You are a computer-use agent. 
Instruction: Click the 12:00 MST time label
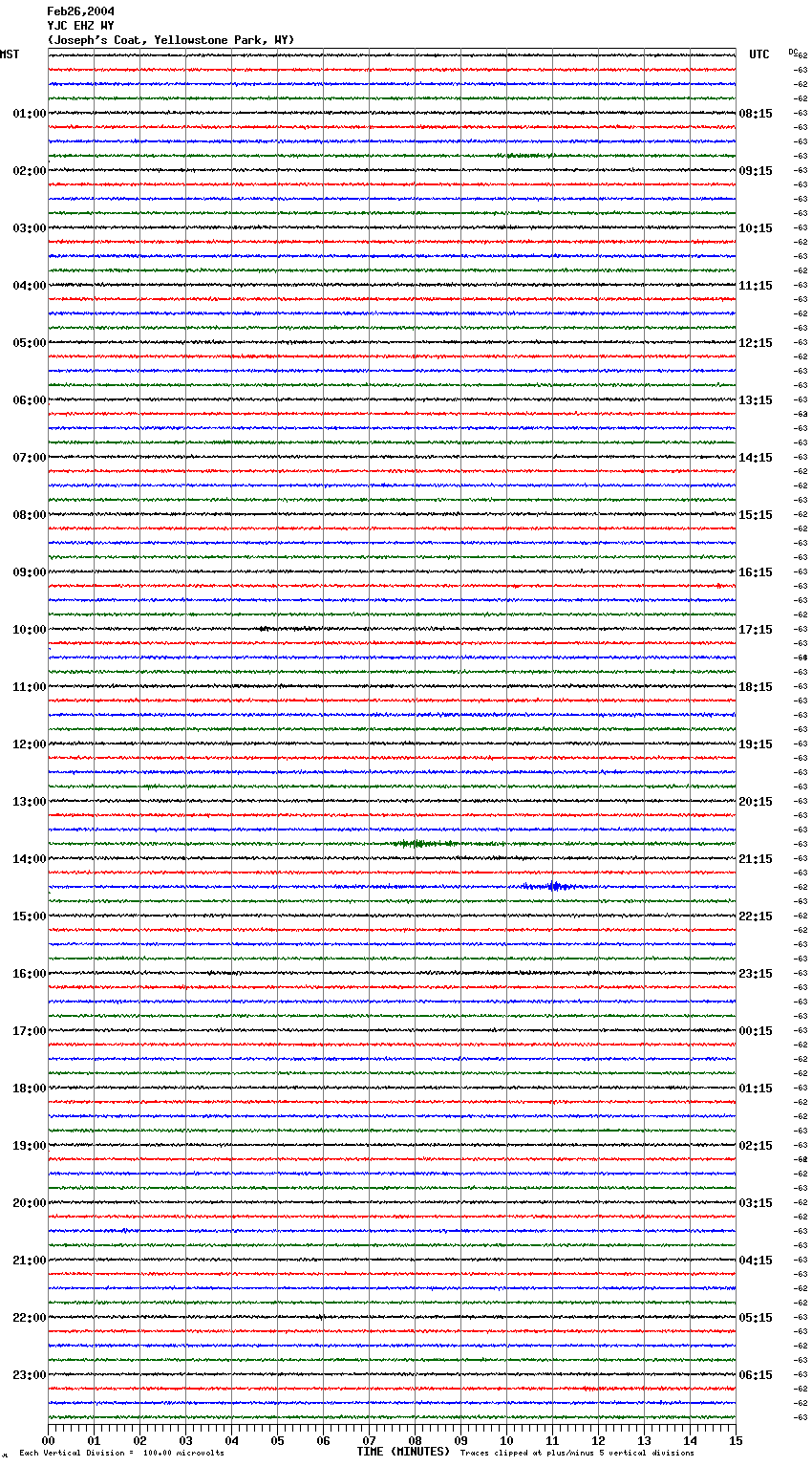click(x=30, y=744)
